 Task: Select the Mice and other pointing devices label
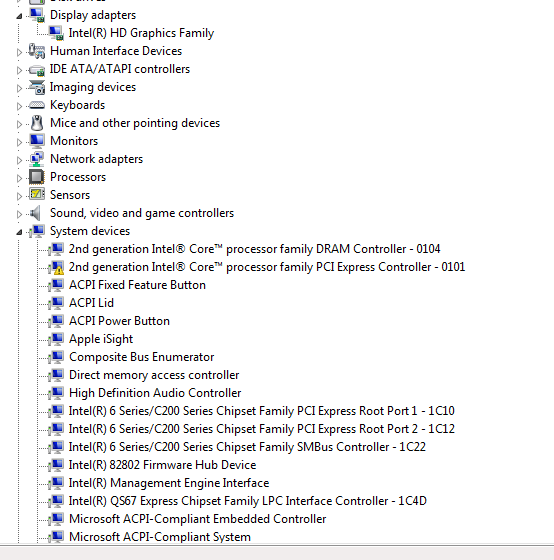[x=135, y=123]
